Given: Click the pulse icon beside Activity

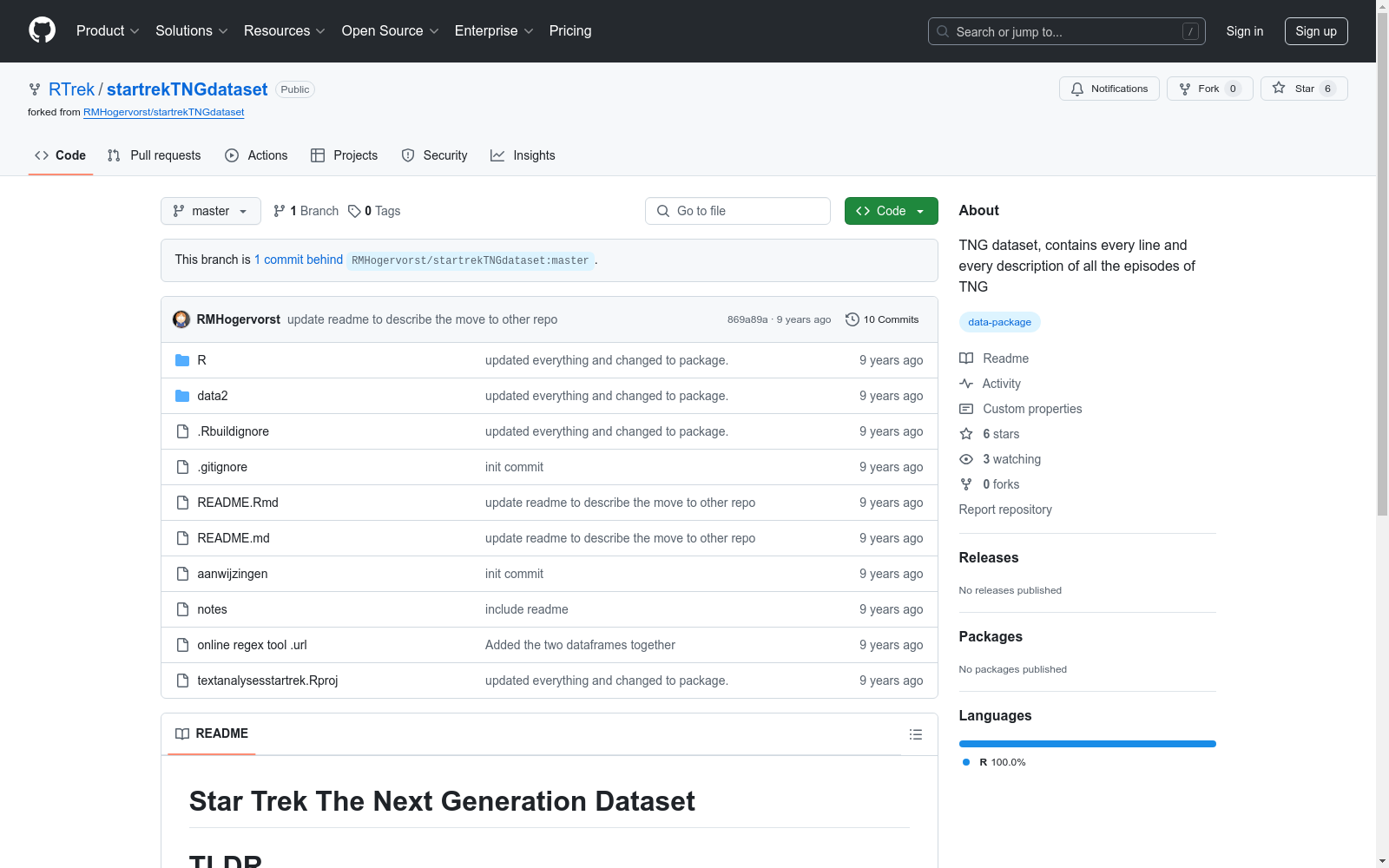Looking at the screenshot, I should point(966,384).
